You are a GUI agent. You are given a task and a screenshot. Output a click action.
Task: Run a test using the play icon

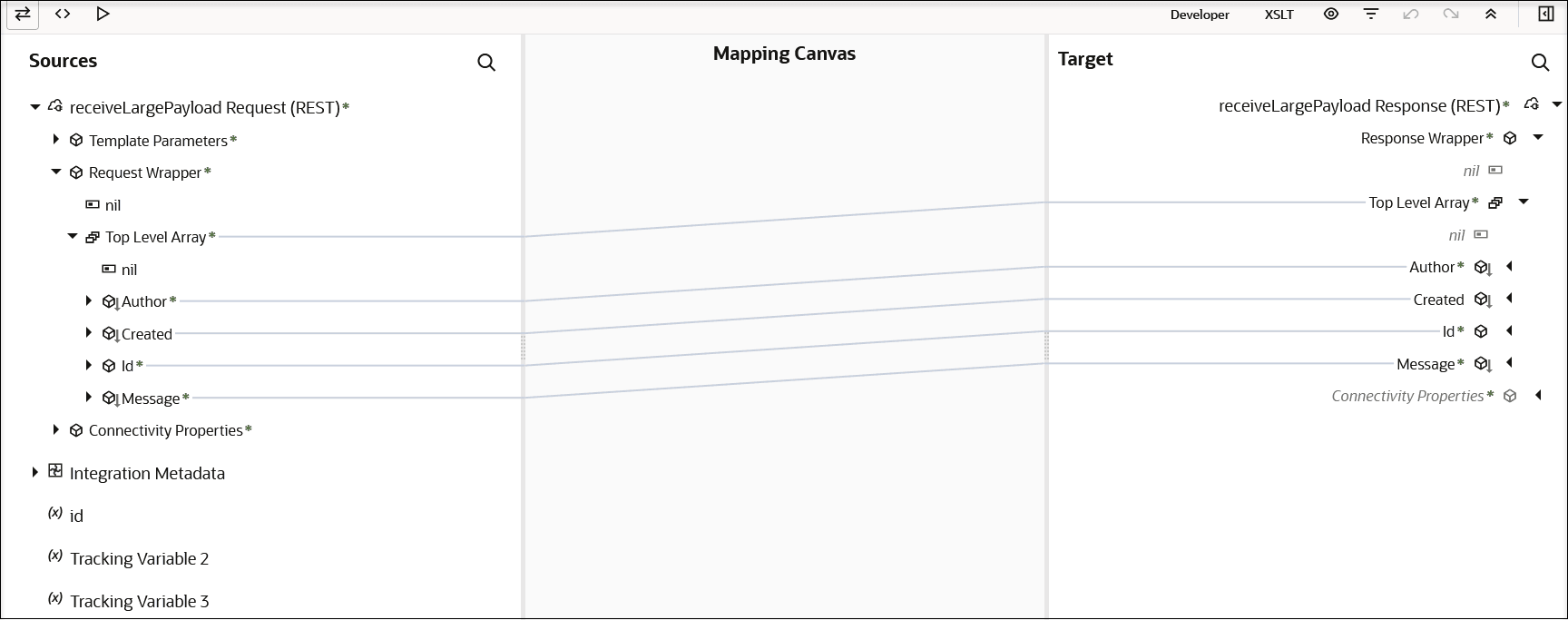tap(103, 14)
